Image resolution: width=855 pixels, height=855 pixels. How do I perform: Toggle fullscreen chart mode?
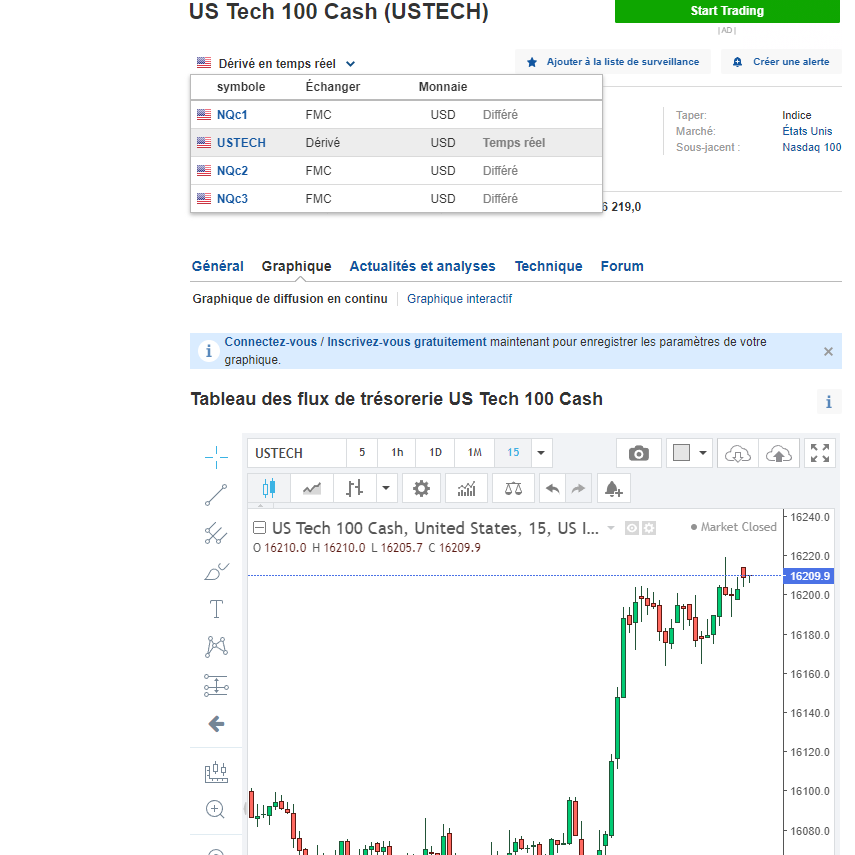pyautogui.click(x=820, y=453)
